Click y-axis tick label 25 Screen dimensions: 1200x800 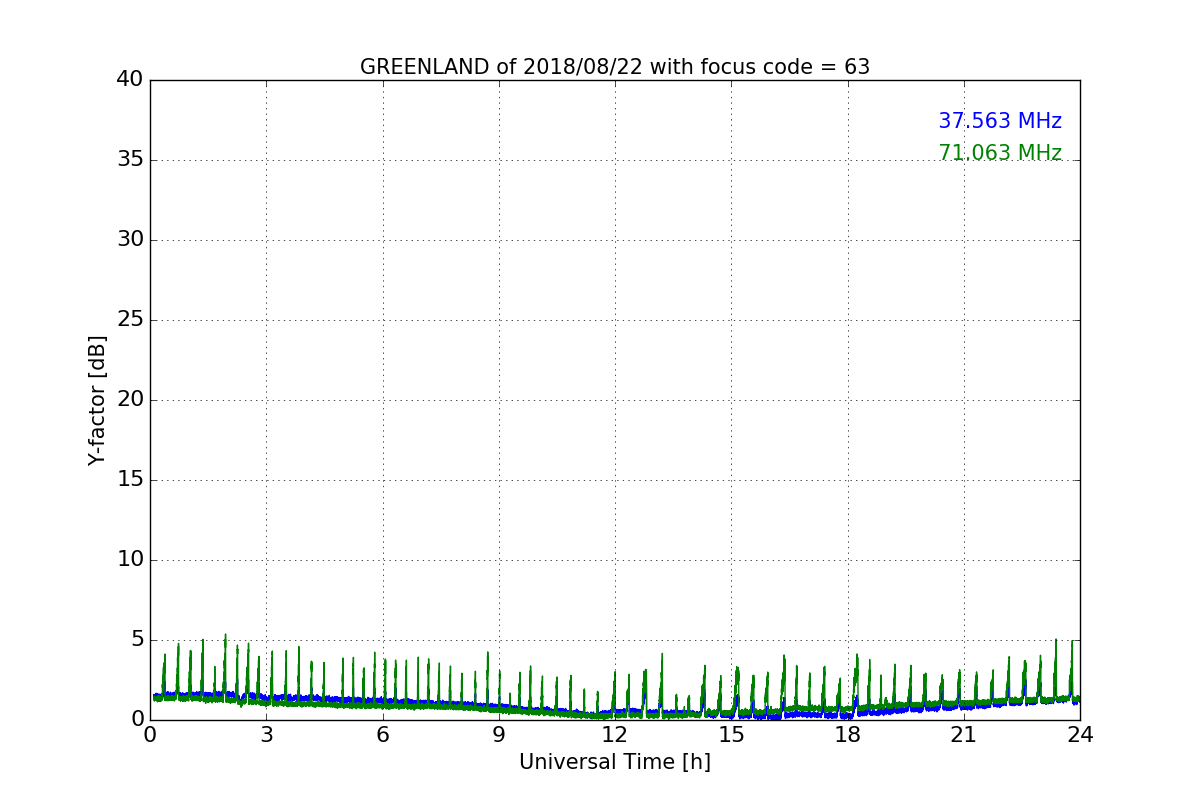click(x=130, y=319)
